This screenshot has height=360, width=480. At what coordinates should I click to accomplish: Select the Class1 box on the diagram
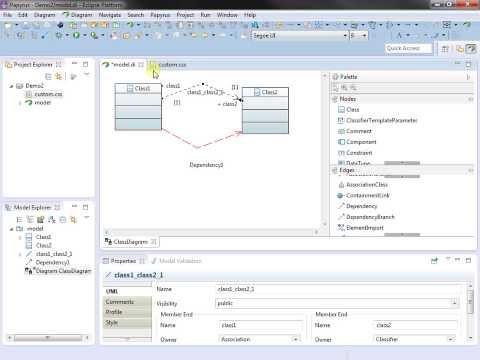point(138,107)
